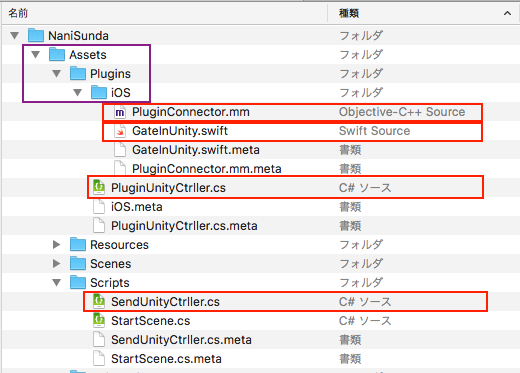The width and height of the screenshot is (520, 373).
Task: Select the iOS.meta file name
Action: [137, 207]
